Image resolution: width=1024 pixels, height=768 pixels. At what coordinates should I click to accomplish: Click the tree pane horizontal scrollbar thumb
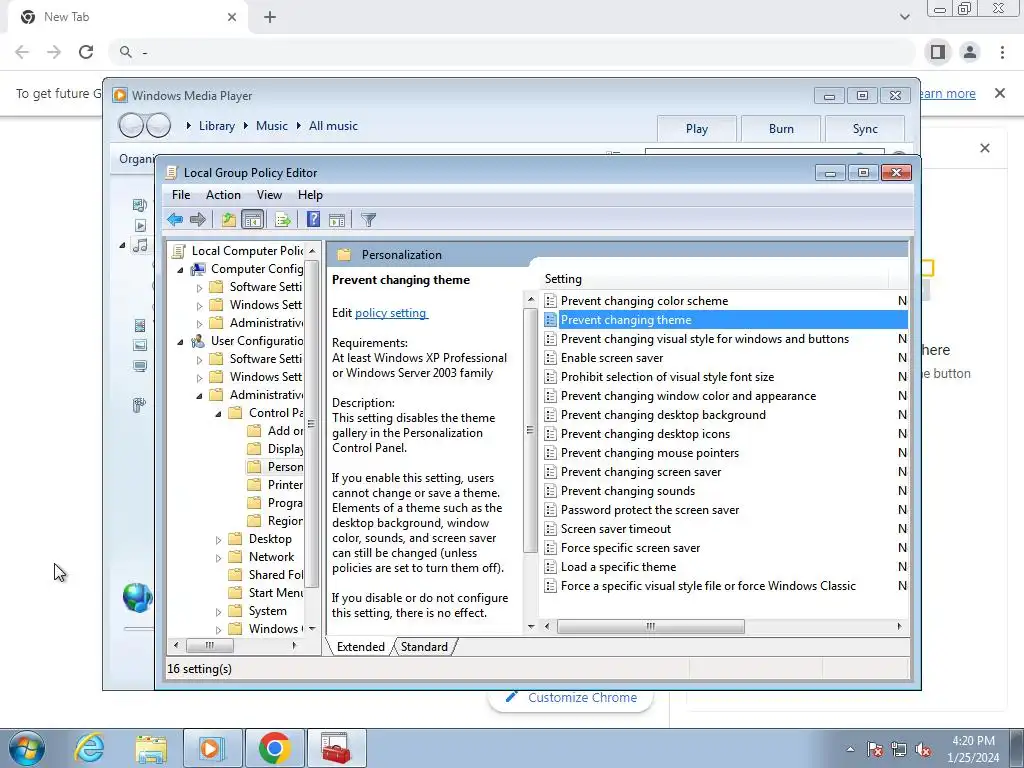(x=210, y=645)
